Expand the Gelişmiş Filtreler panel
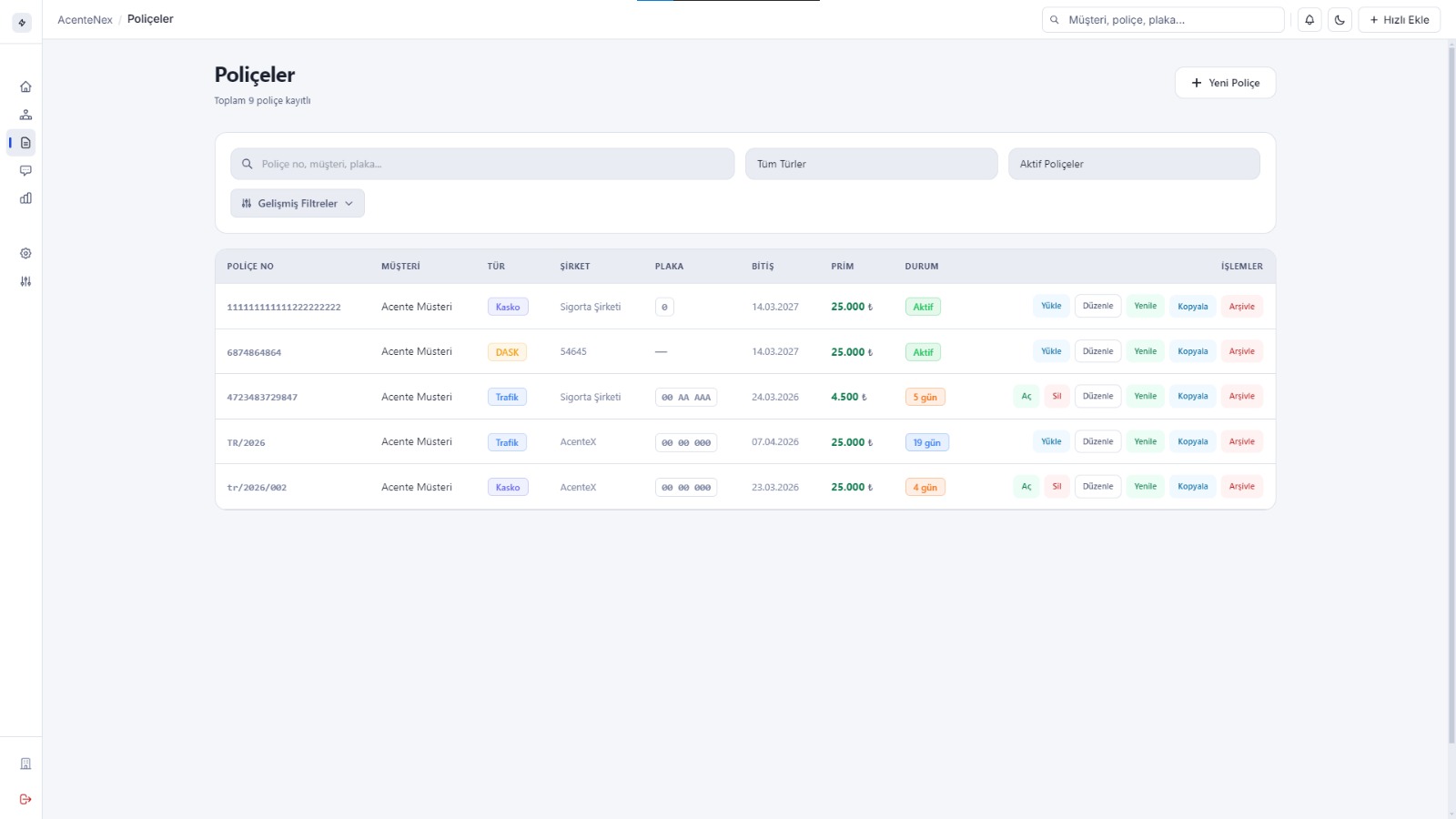The width and height of the screenshot is (1456, 819). tap(297, 203)
